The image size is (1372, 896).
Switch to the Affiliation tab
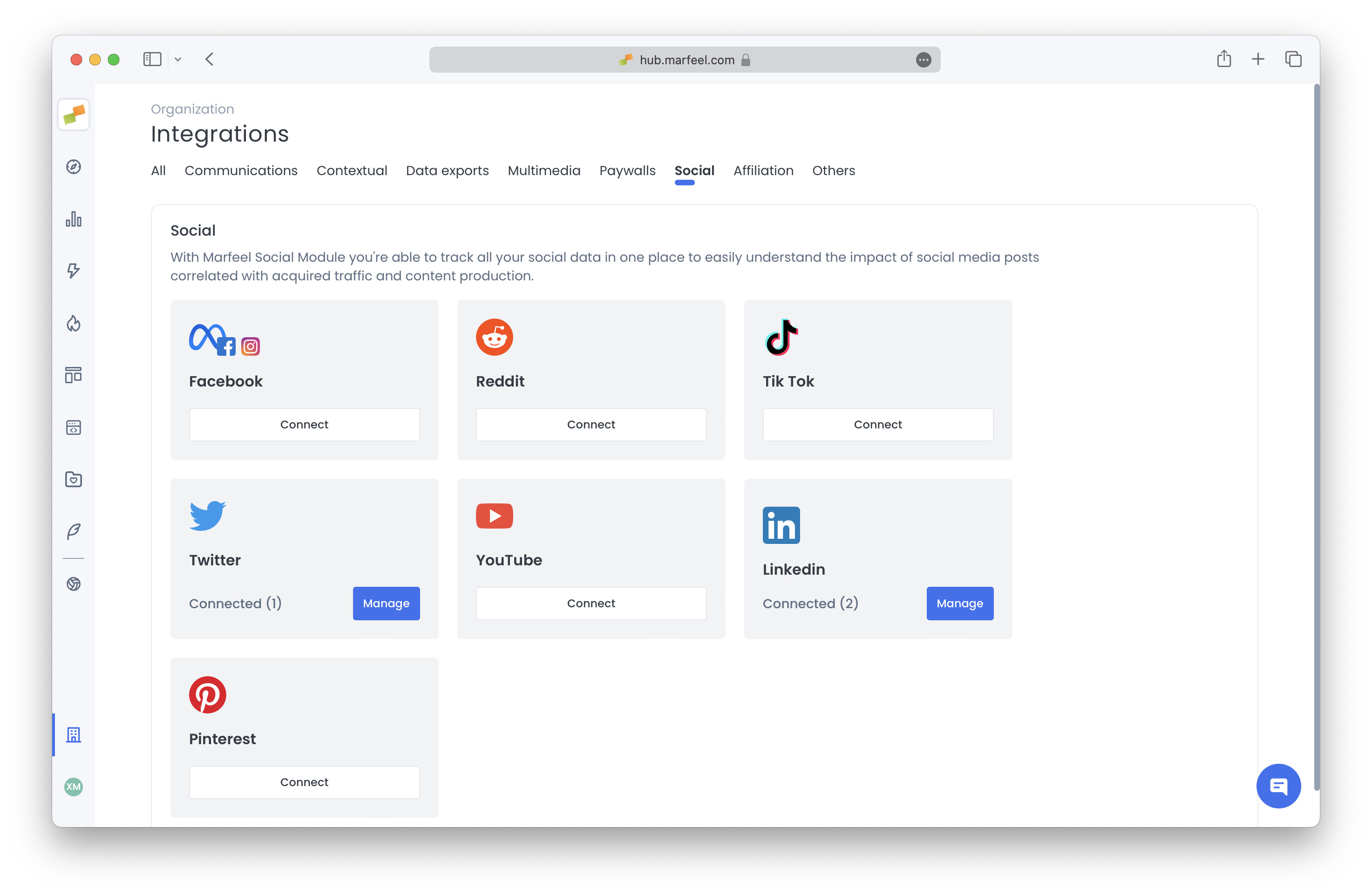click(x=763, y=170)
